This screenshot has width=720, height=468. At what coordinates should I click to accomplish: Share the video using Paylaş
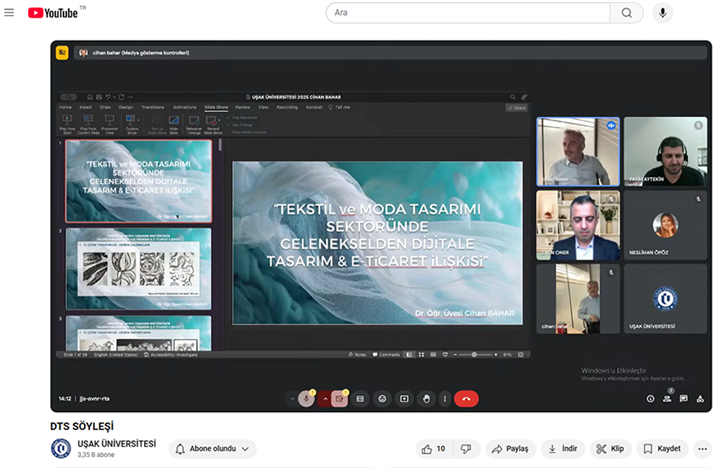510,449
